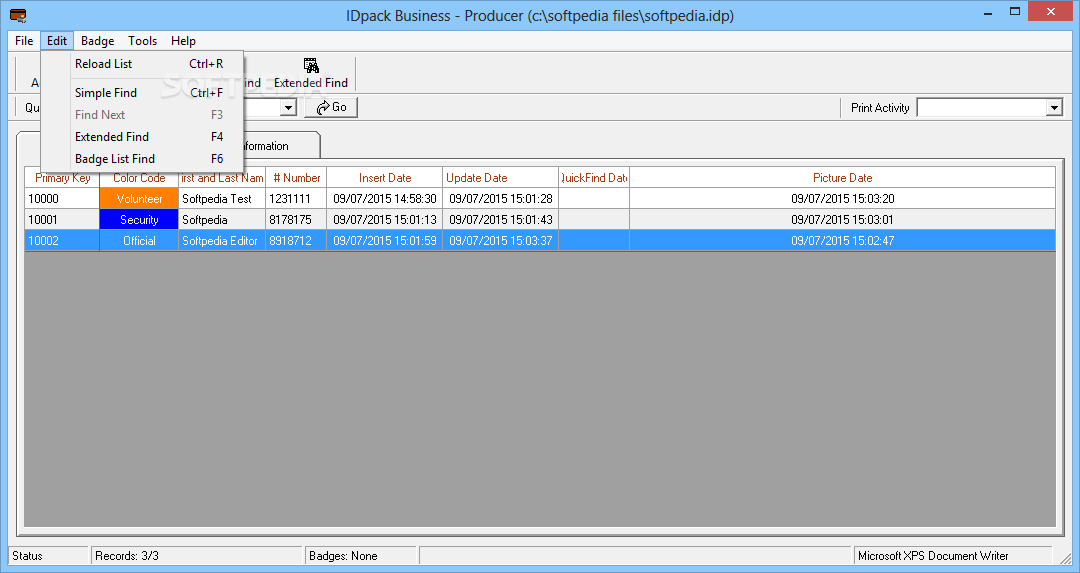Click picture date 09/07/2015 15:03:20

pyautogui.click(x=842, y=198)
